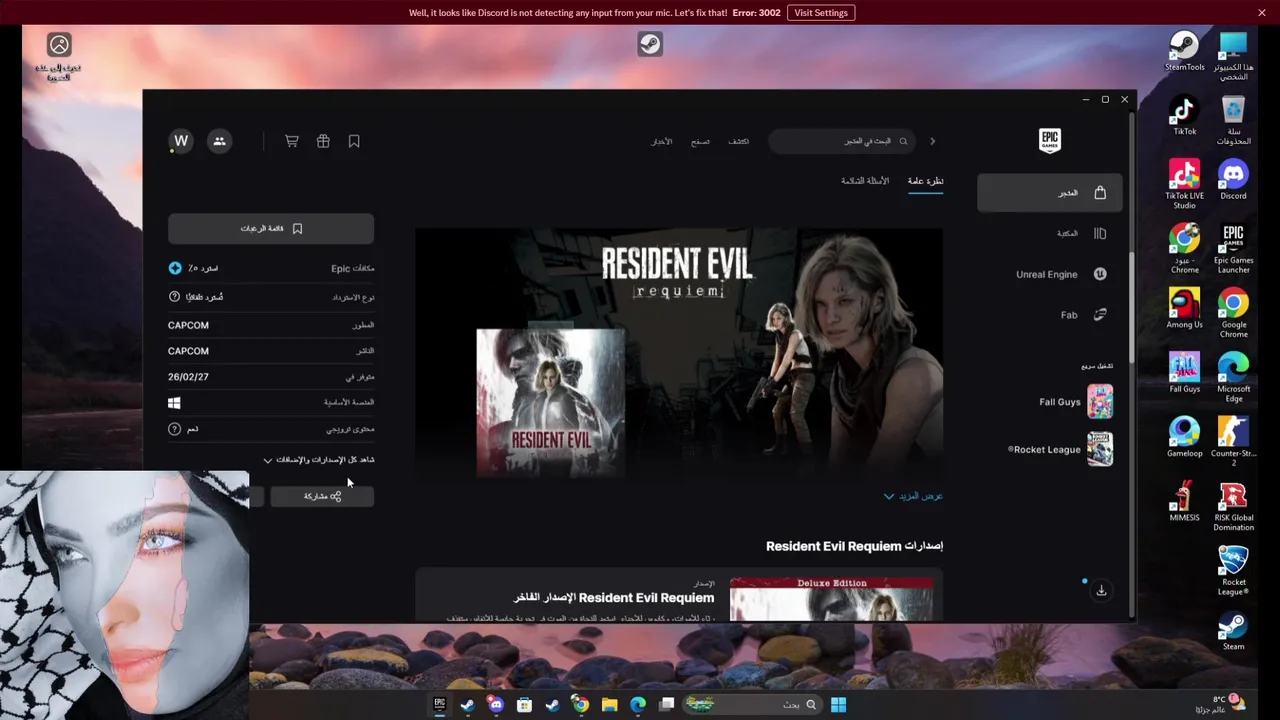This screenshot has height=720, width=1280.
Task: Open Epic Games Launcher desktop shortcut
Action: click(1233, 249)
